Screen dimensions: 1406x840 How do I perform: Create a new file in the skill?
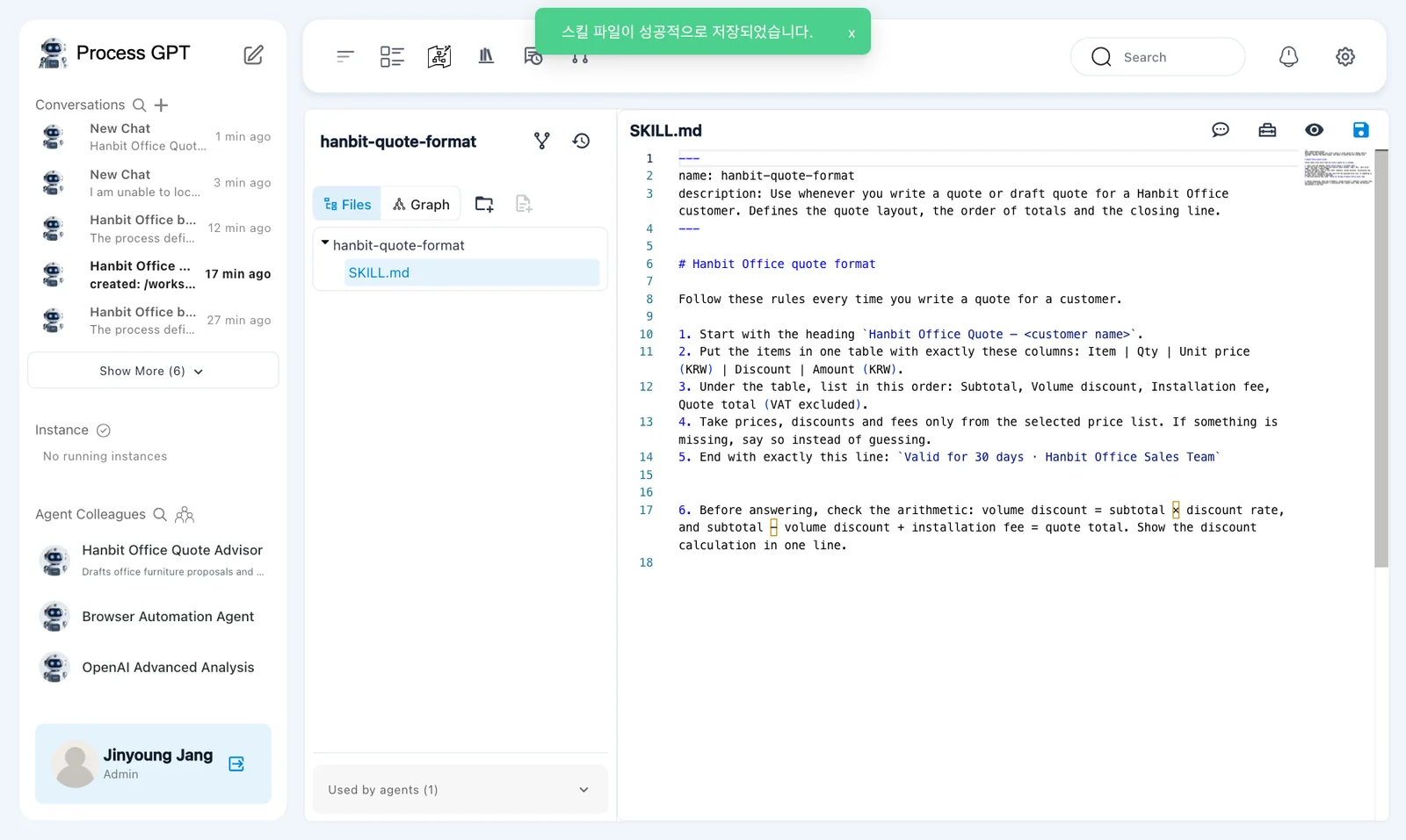click(x=524, y=204)
